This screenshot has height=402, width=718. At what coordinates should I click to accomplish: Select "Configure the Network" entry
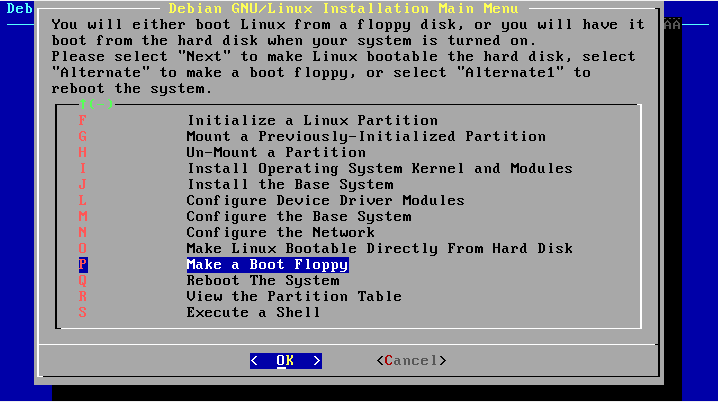281,233
